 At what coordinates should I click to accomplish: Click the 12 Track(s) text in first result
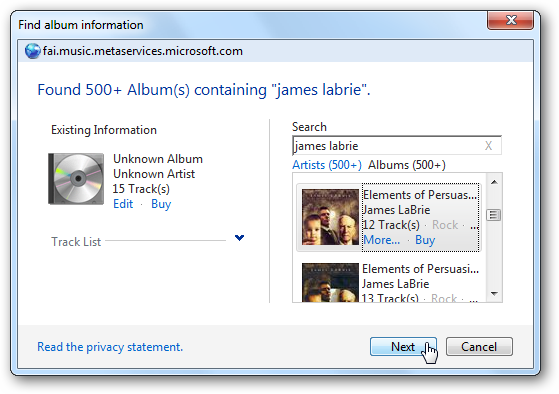391,225
